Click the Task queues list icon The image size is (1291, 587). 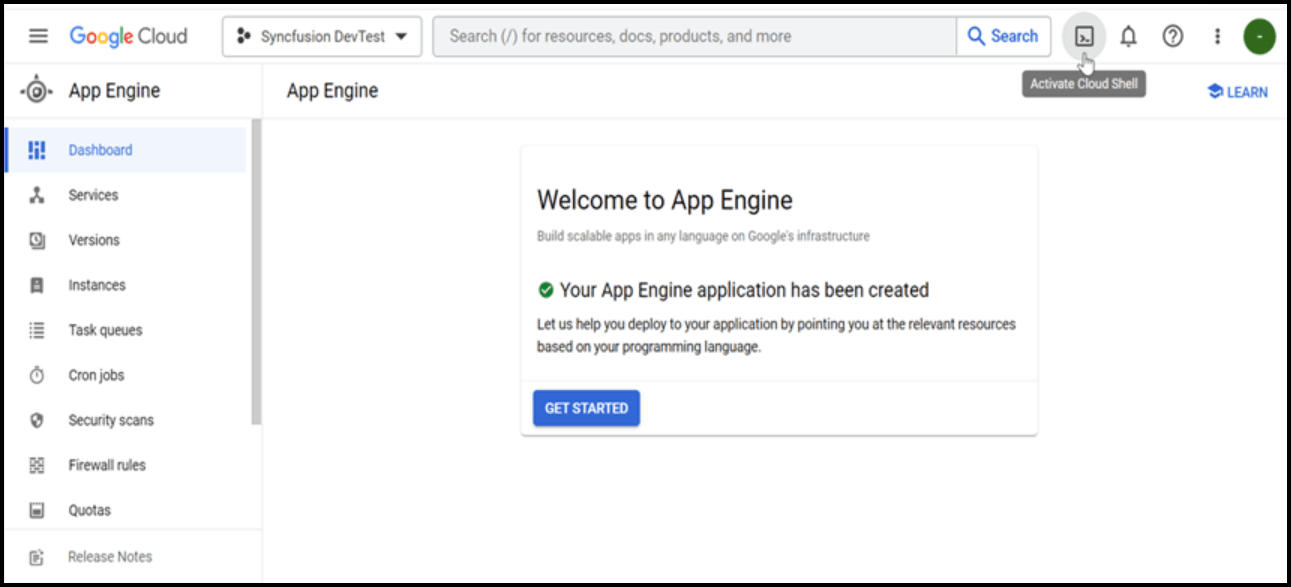(x=37, y=330)
